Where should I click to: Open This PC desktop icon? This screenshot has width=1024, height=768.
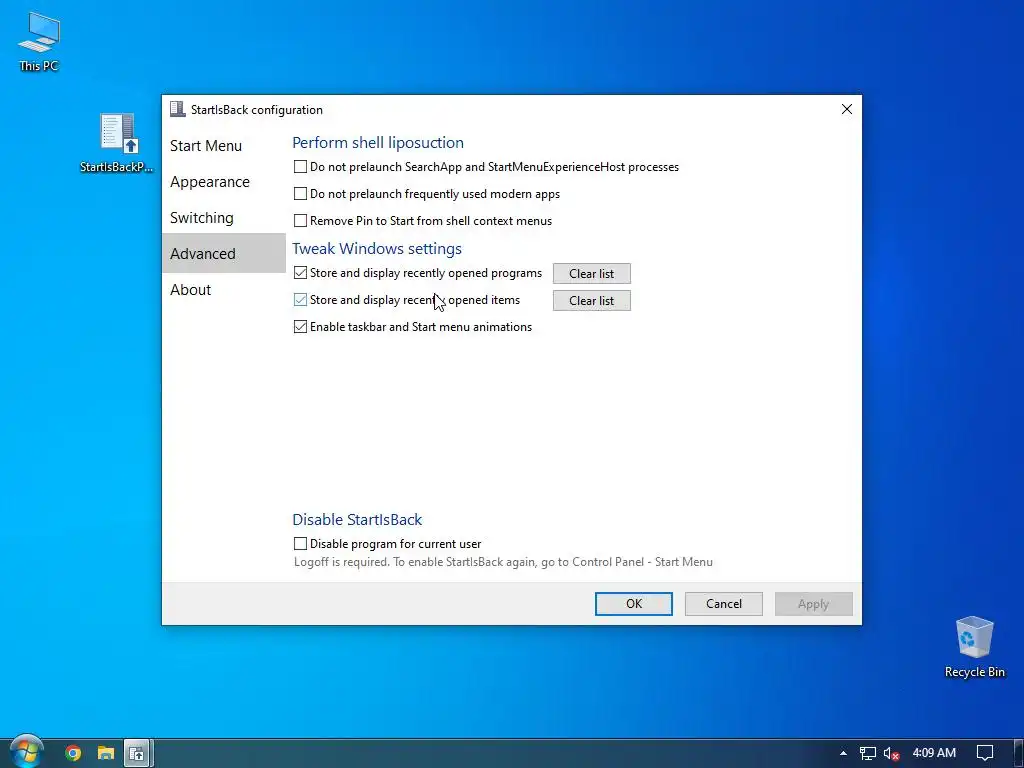click(39, 40)
